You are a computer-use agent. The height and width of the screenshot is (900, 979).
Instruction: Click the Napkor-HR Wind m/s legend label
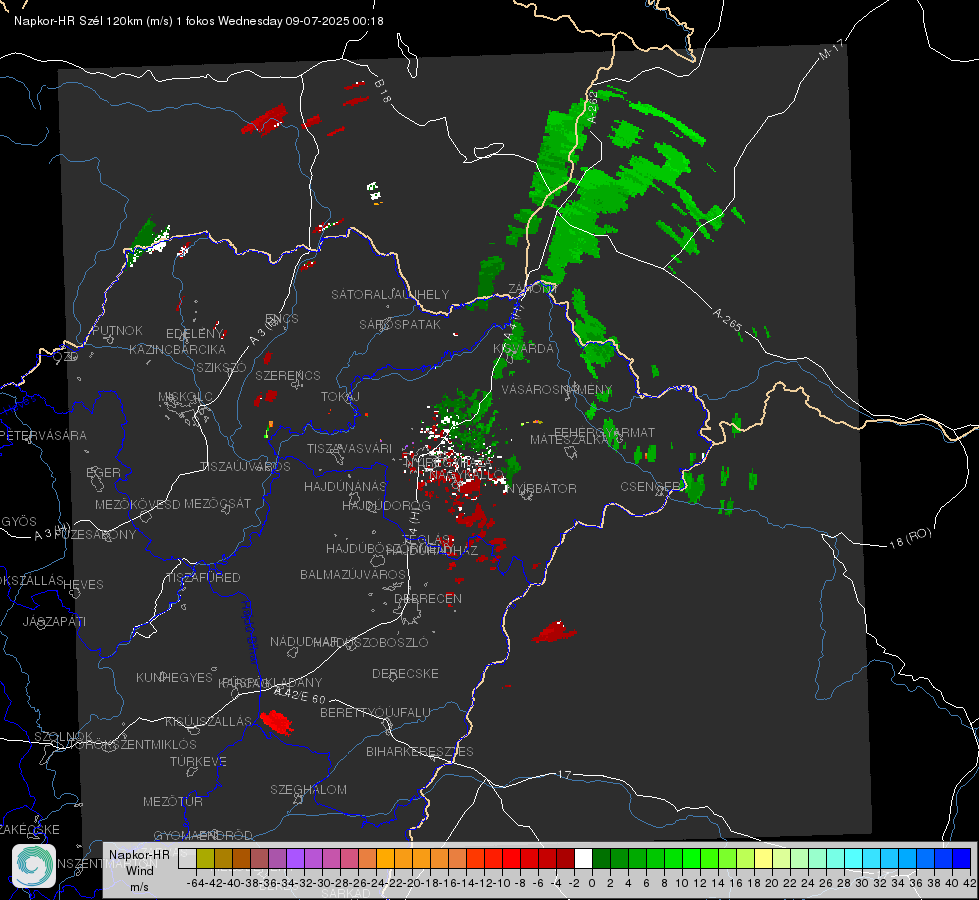[x=139, y=870]
